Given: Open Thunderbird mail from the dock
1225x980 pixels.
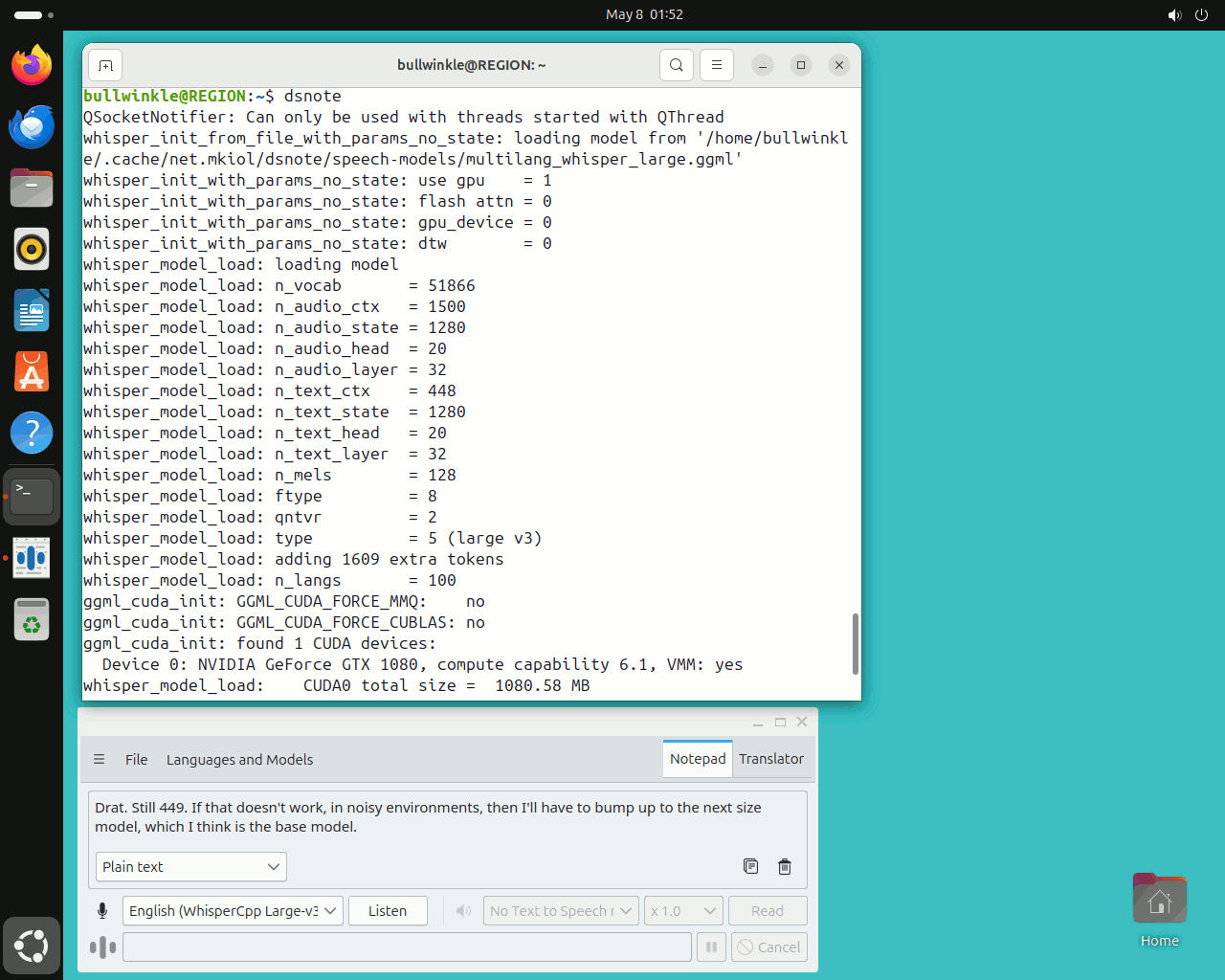Looking at the screenshot, I should (32, 126).
